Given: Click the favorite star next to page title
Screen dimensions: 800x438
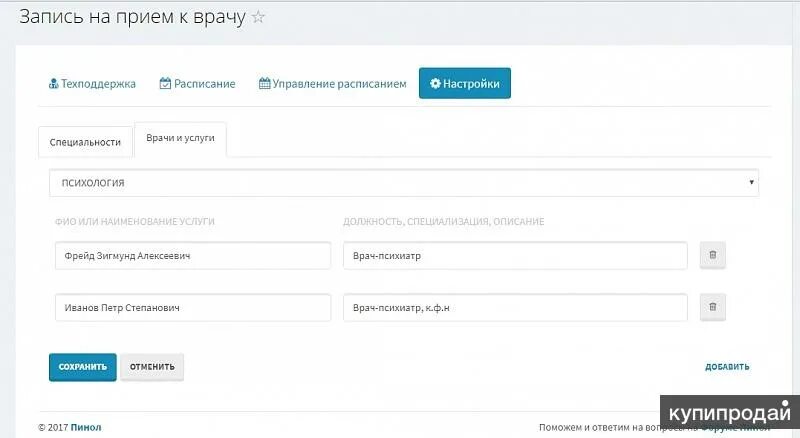Looking at the screenshot, I should click(x=259, y=17).
